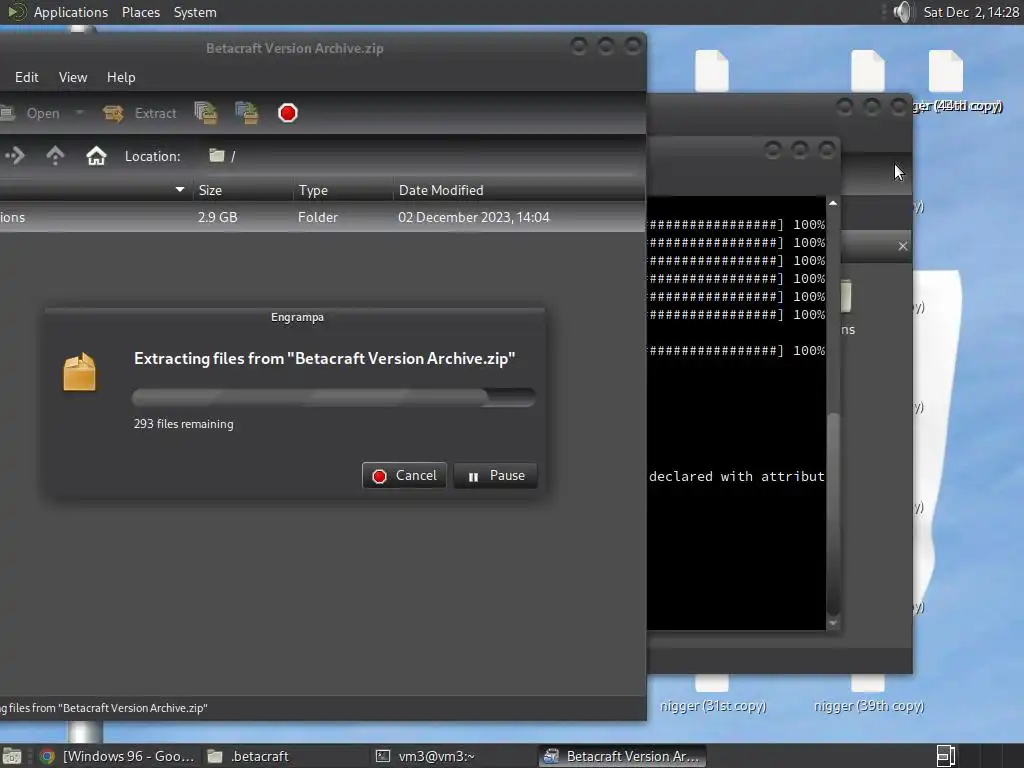This screenshot has width=1024, height=768.
Task: Click the workspace switcher icon
Action: [946, 756]
